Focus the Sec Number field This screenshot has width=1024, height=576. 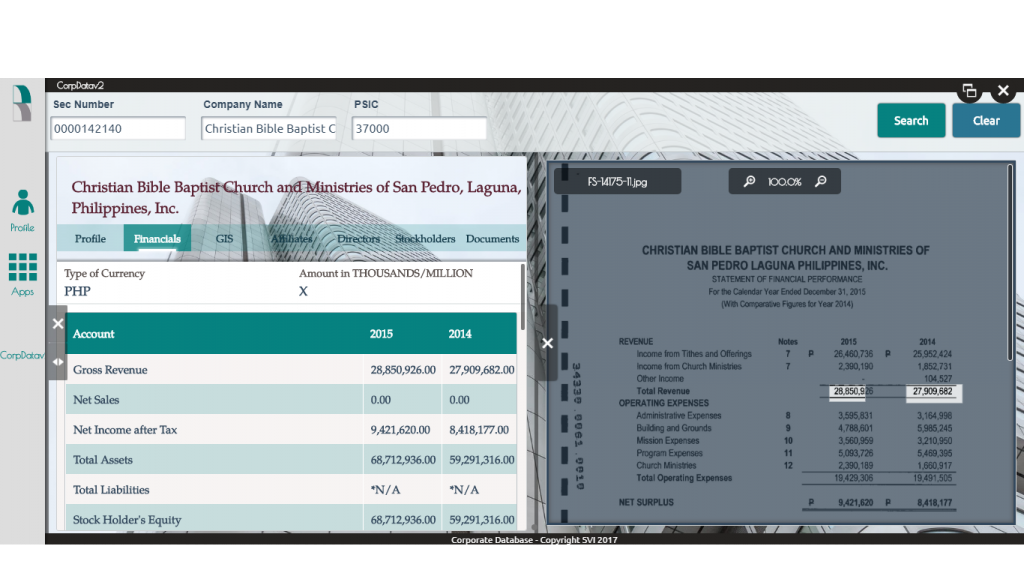[118, 129]
